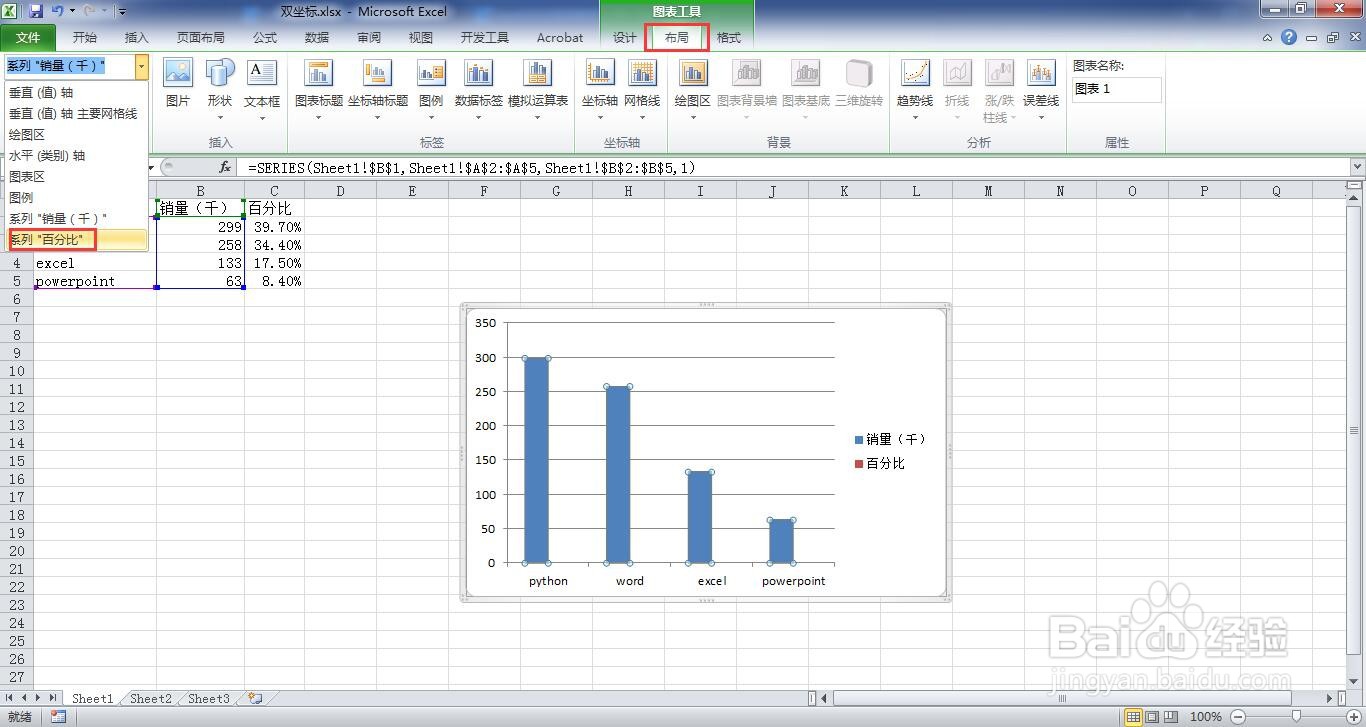Click the zoom slider handle

pos(1297,717)
